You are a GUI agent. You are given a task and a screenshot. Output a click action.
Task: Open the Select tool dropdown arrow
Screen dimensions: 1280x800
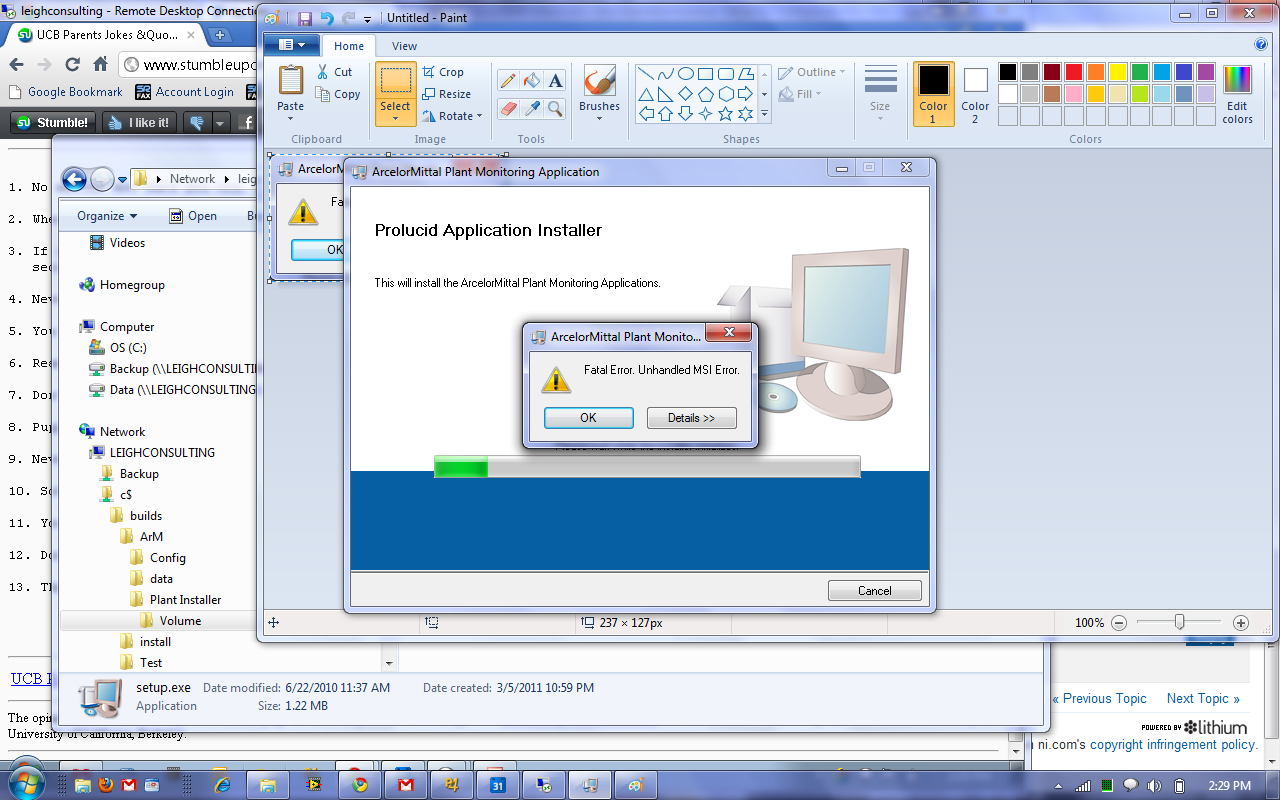395,118
